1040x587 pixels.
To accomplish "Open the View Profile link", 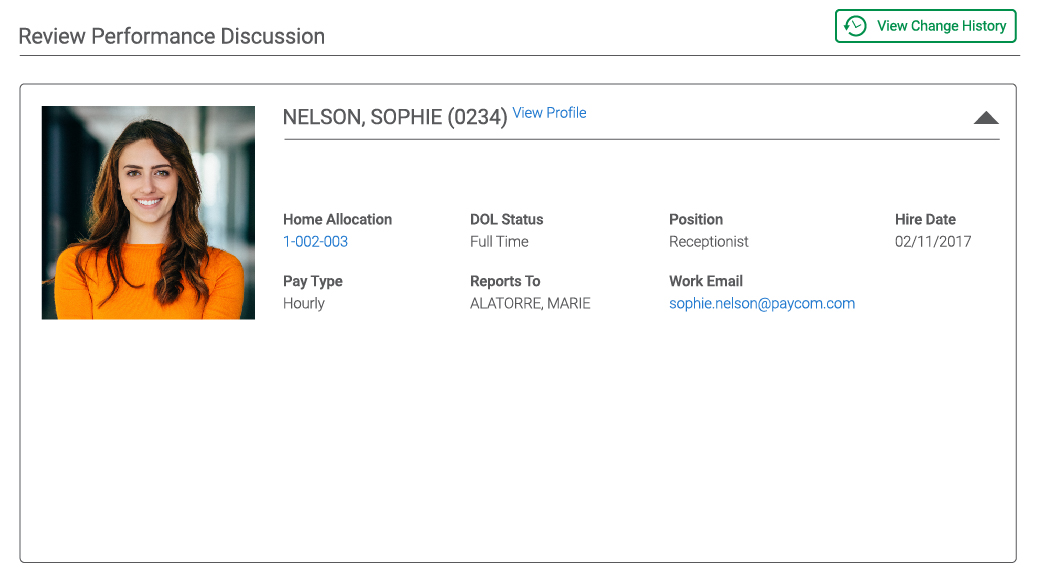I will (549, 113).
